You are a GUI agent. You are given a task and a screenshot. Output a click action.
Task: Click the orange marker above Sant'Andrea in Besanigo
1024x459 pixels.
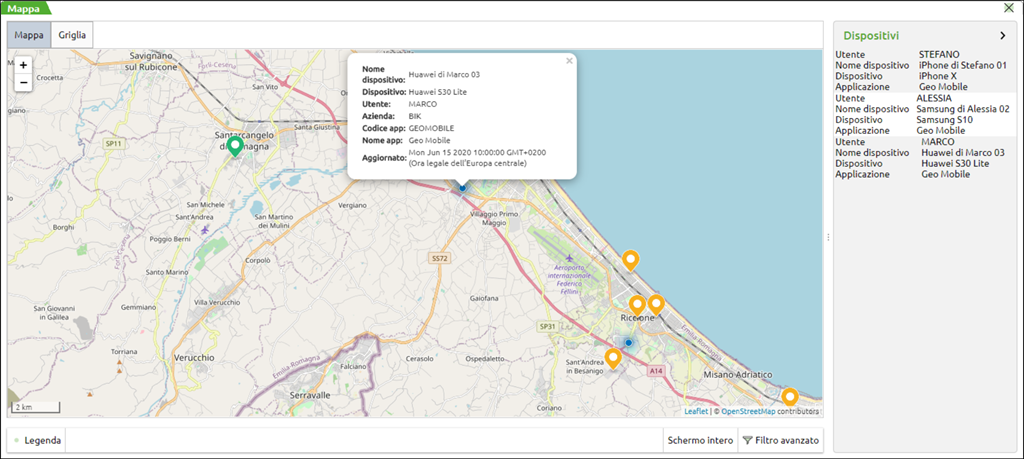[613, 357]
